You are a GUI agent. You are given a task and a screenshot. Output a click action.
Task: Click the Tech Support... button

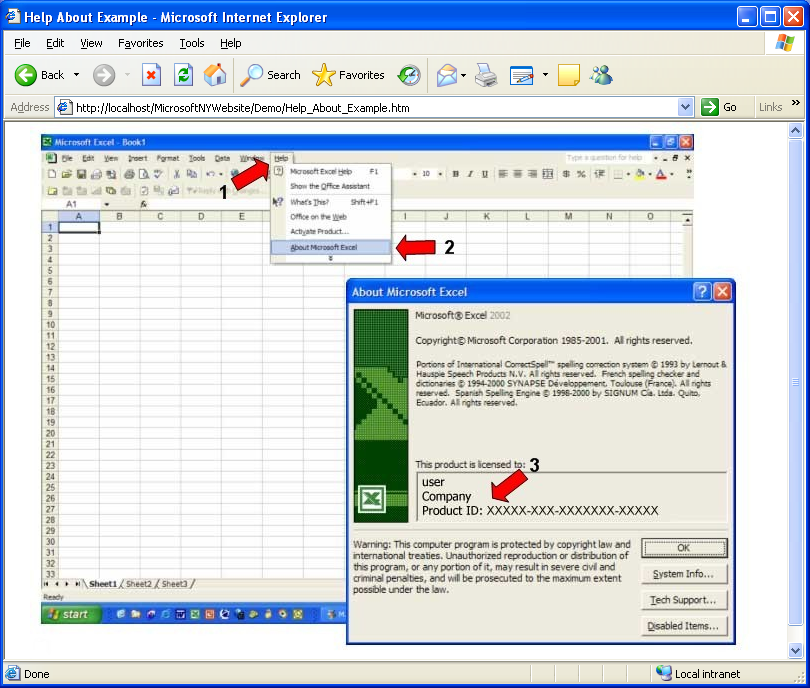click(684, 600)
